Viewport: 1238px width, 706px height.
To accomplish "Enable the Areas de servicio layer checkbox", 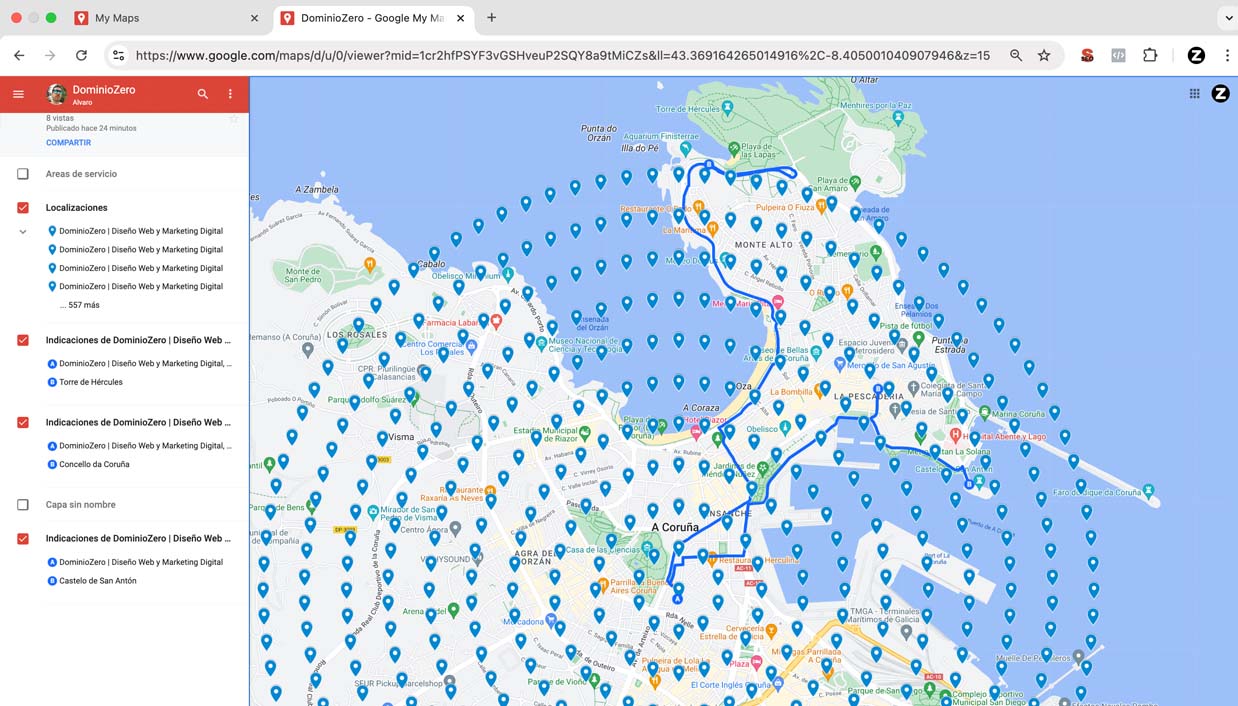I will [x=22, y=174].
